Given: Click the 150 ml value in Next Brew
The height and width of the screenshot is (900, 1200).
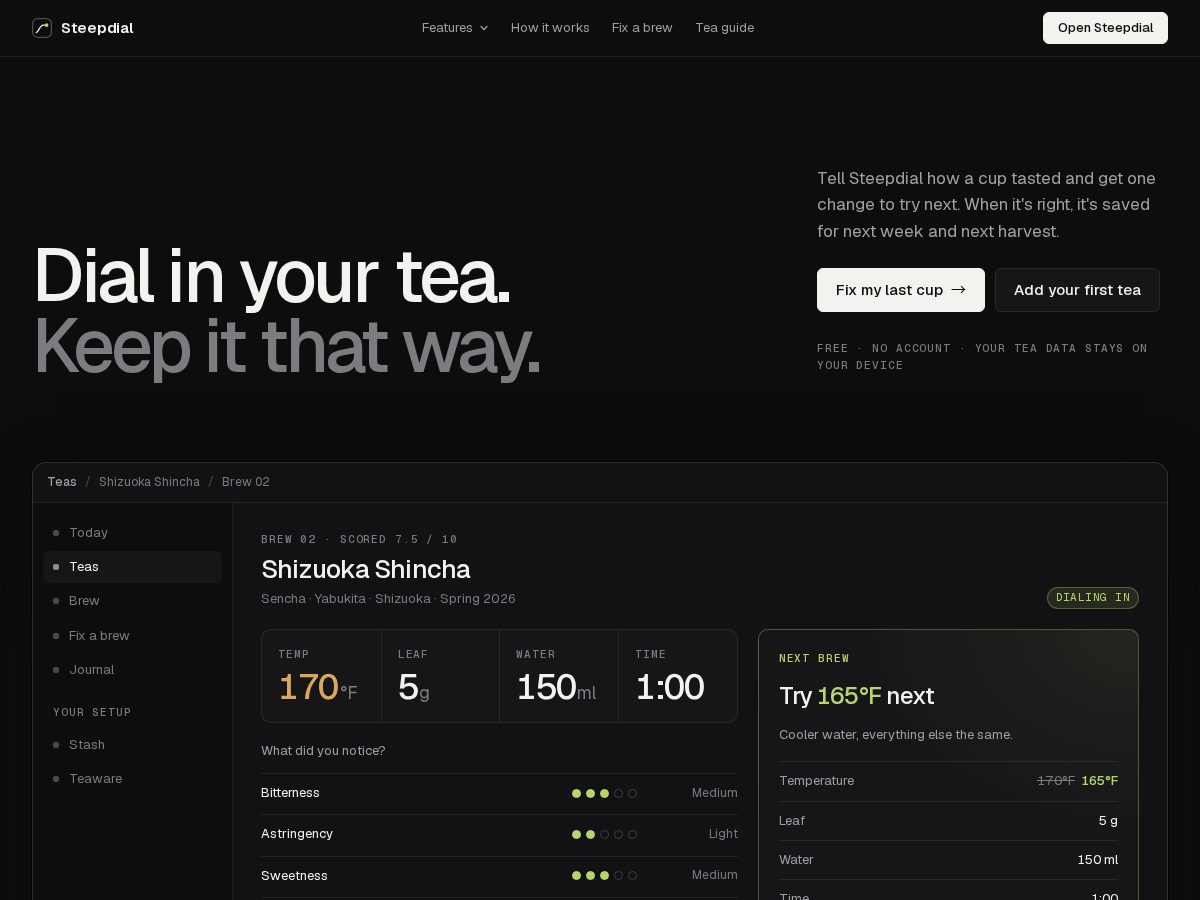Looking at the screenshot, I should point(1098,860).
